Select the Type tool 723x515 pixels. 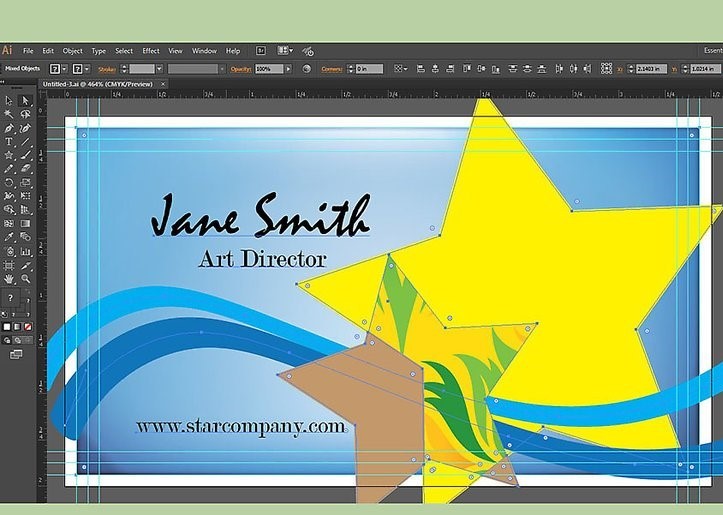click(x=9, y=142)
